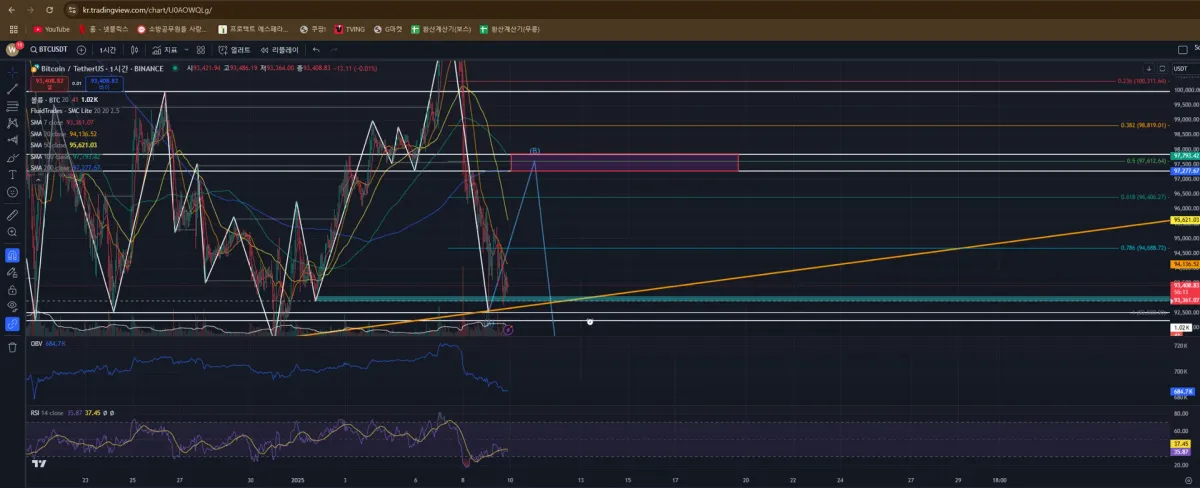Viewport: 1200px width, 488px height.
Task: Go back in browser
Action: click(x=11, y=9)
